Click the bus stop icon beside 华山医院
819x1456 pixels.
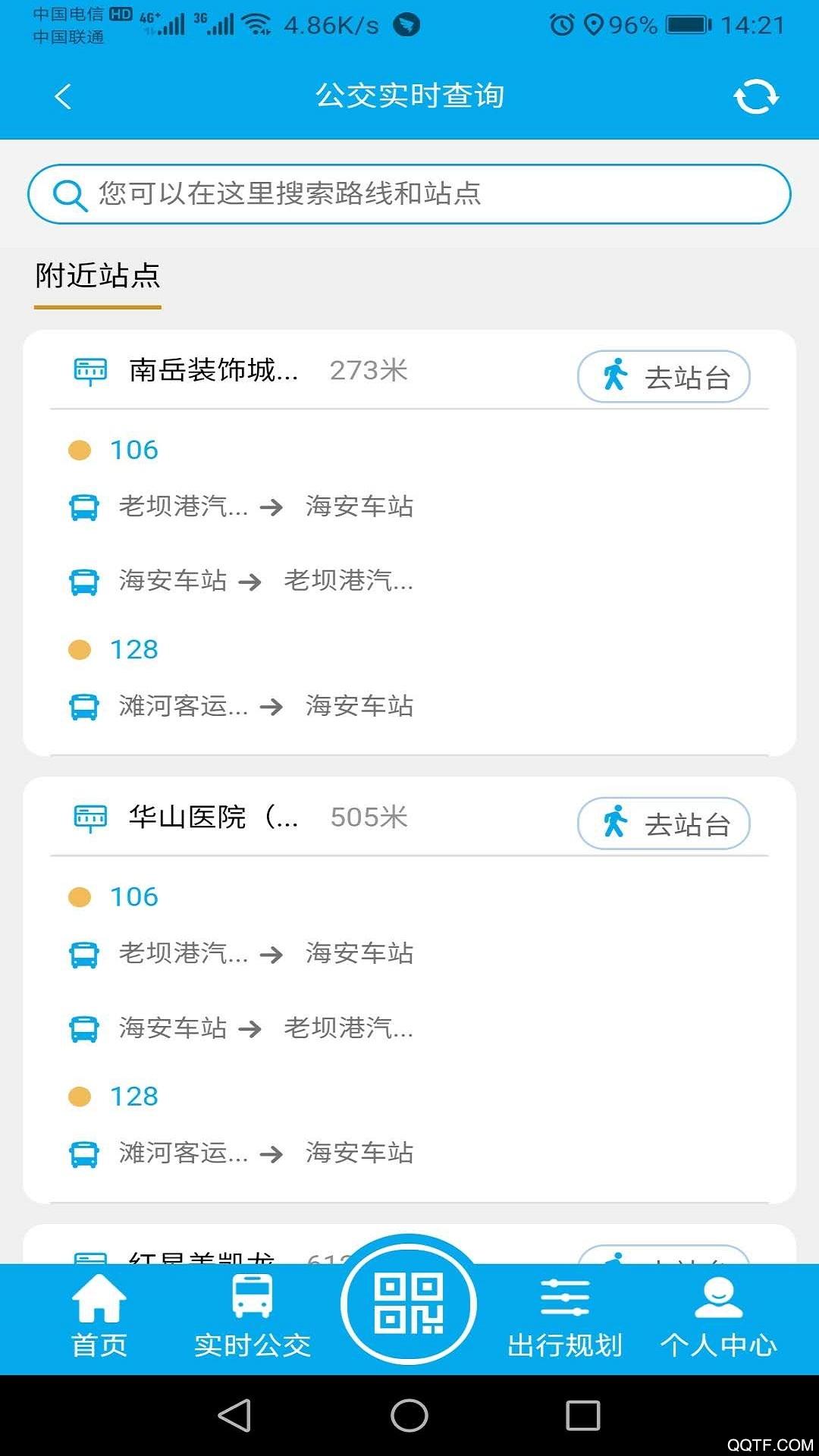[90, 817]
